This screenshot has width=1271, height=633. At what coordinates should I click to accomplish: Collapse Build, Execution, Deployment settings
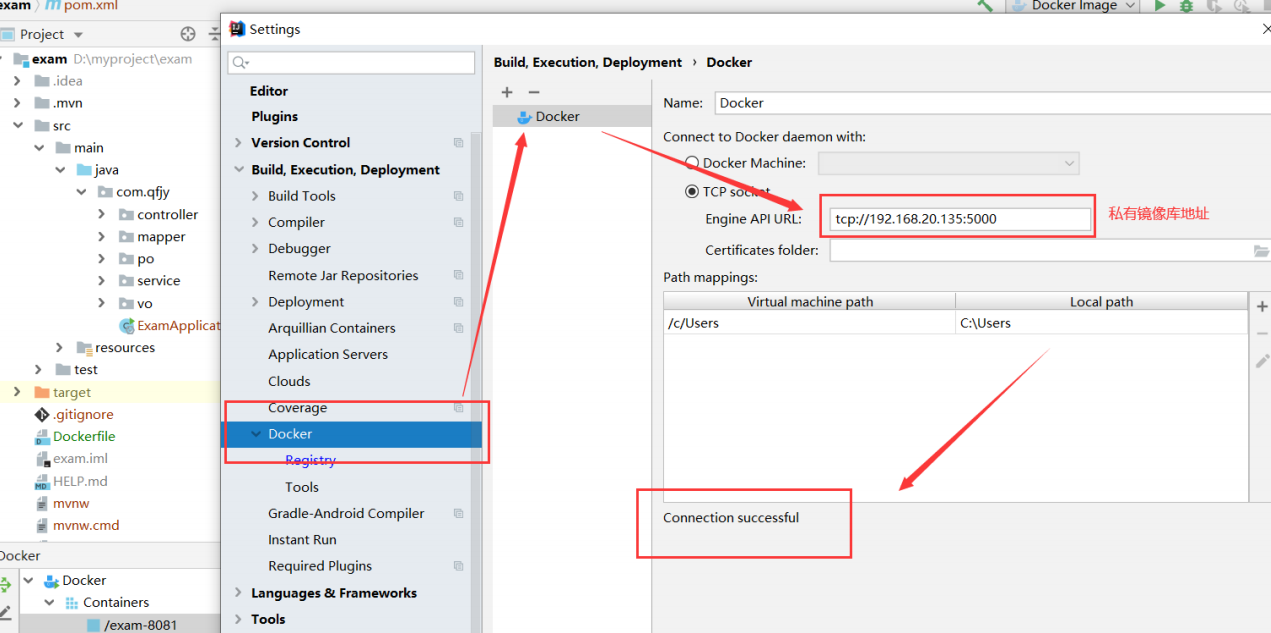pyautogui.click(x=238, y=170)
